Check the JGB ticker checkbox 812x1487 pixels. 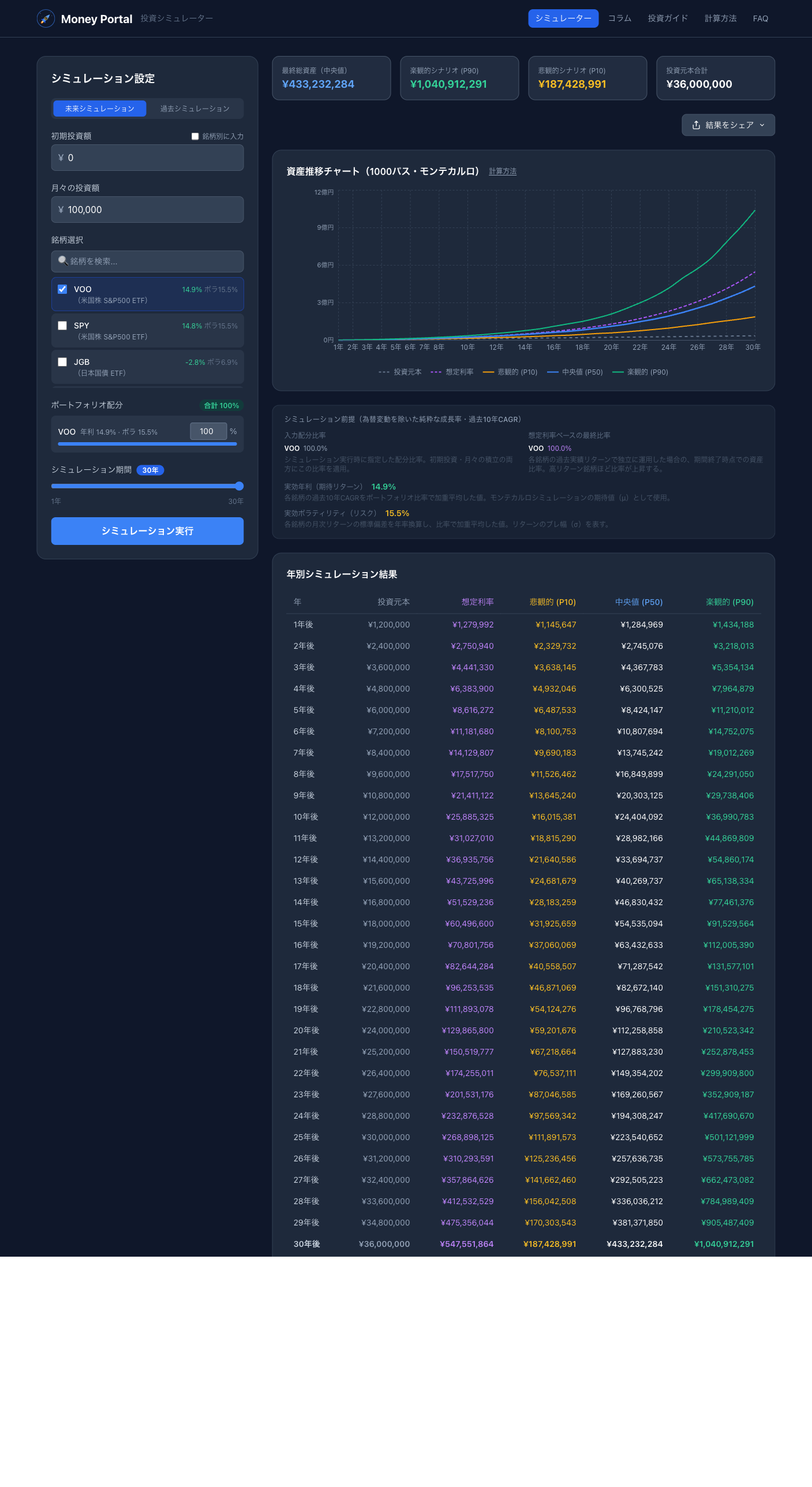62,362
